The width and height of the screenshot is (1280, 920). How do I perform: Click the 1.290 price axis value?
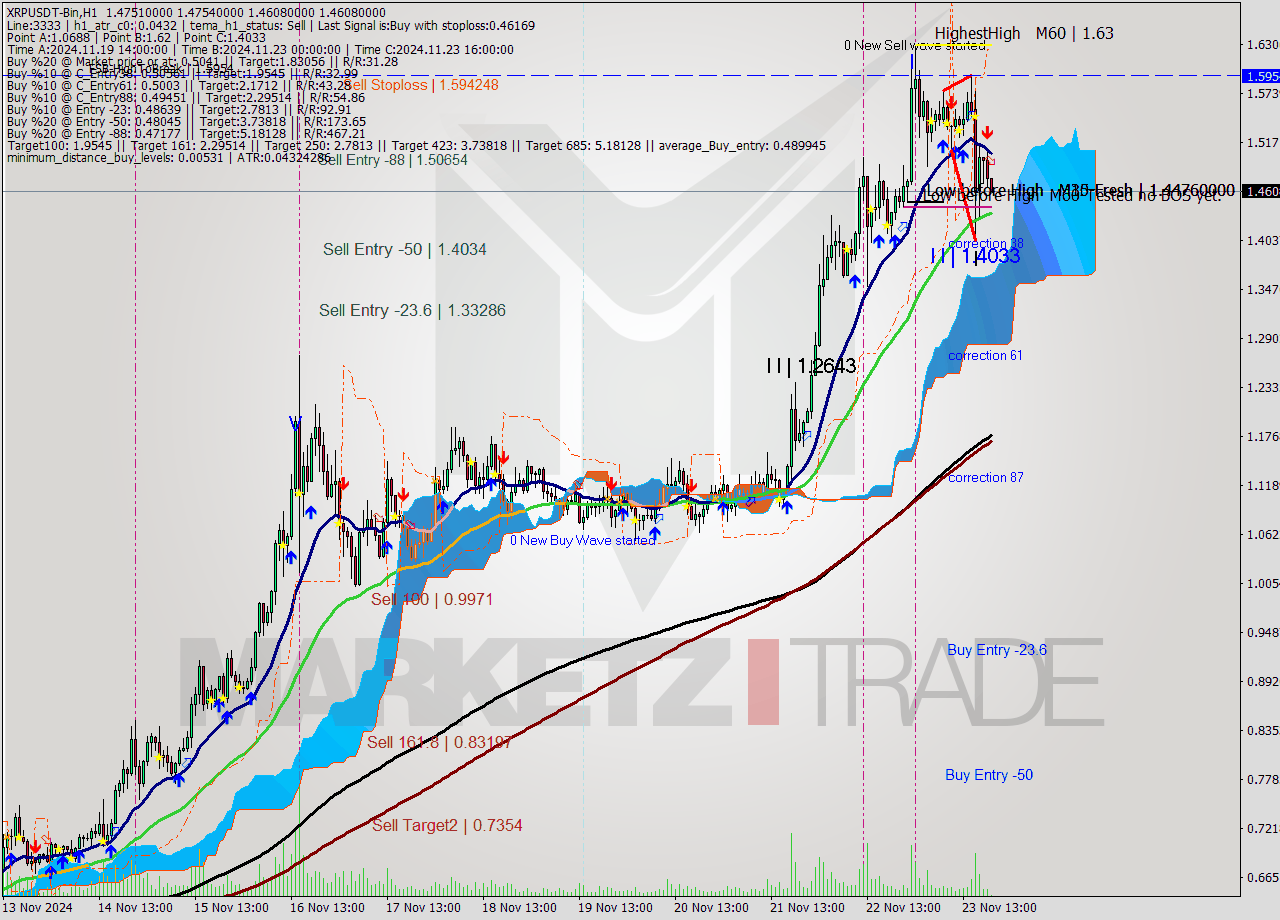click(x=1261, y=339)
